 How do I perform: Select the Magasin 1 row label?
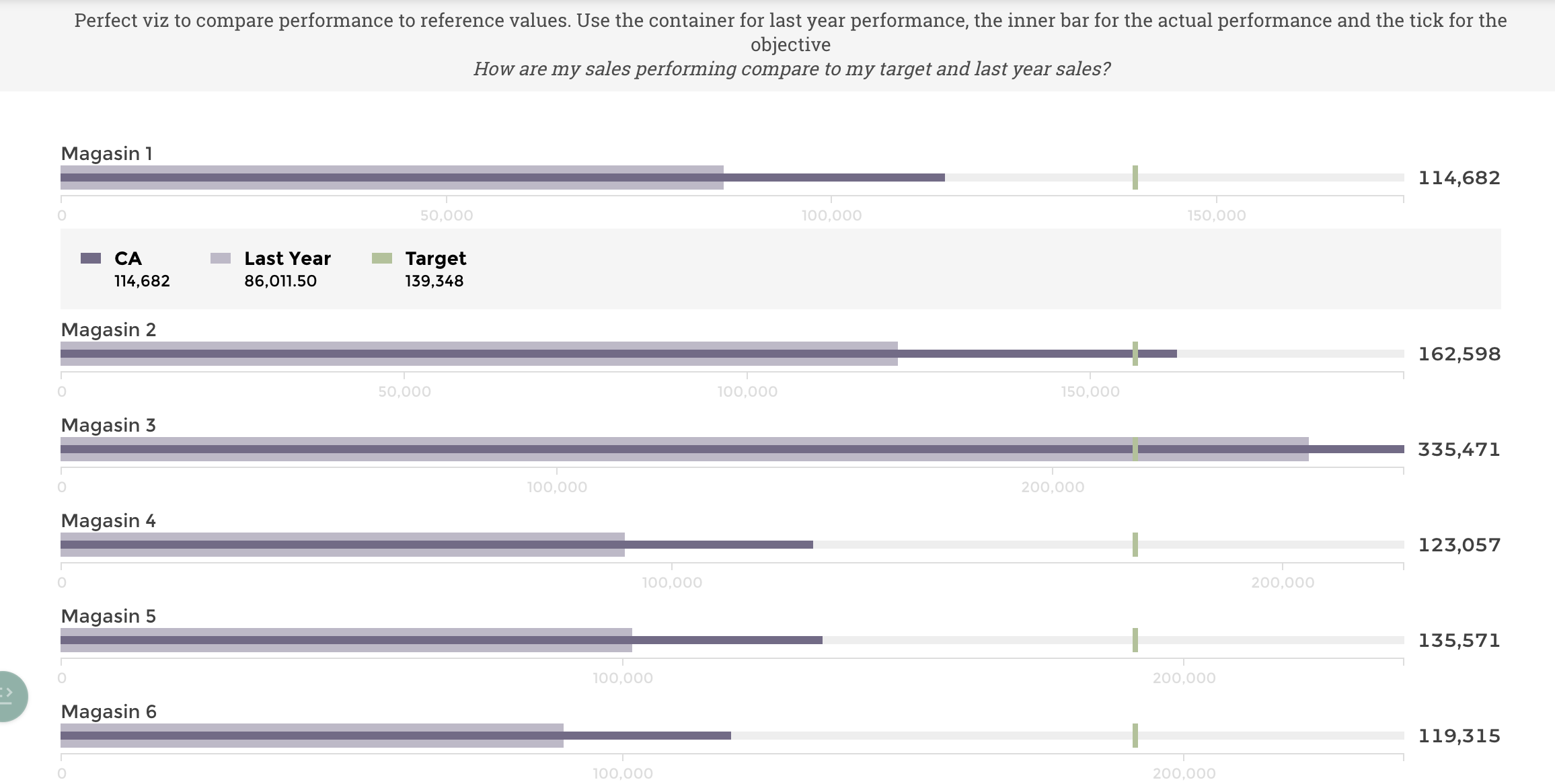pos(107,154)
